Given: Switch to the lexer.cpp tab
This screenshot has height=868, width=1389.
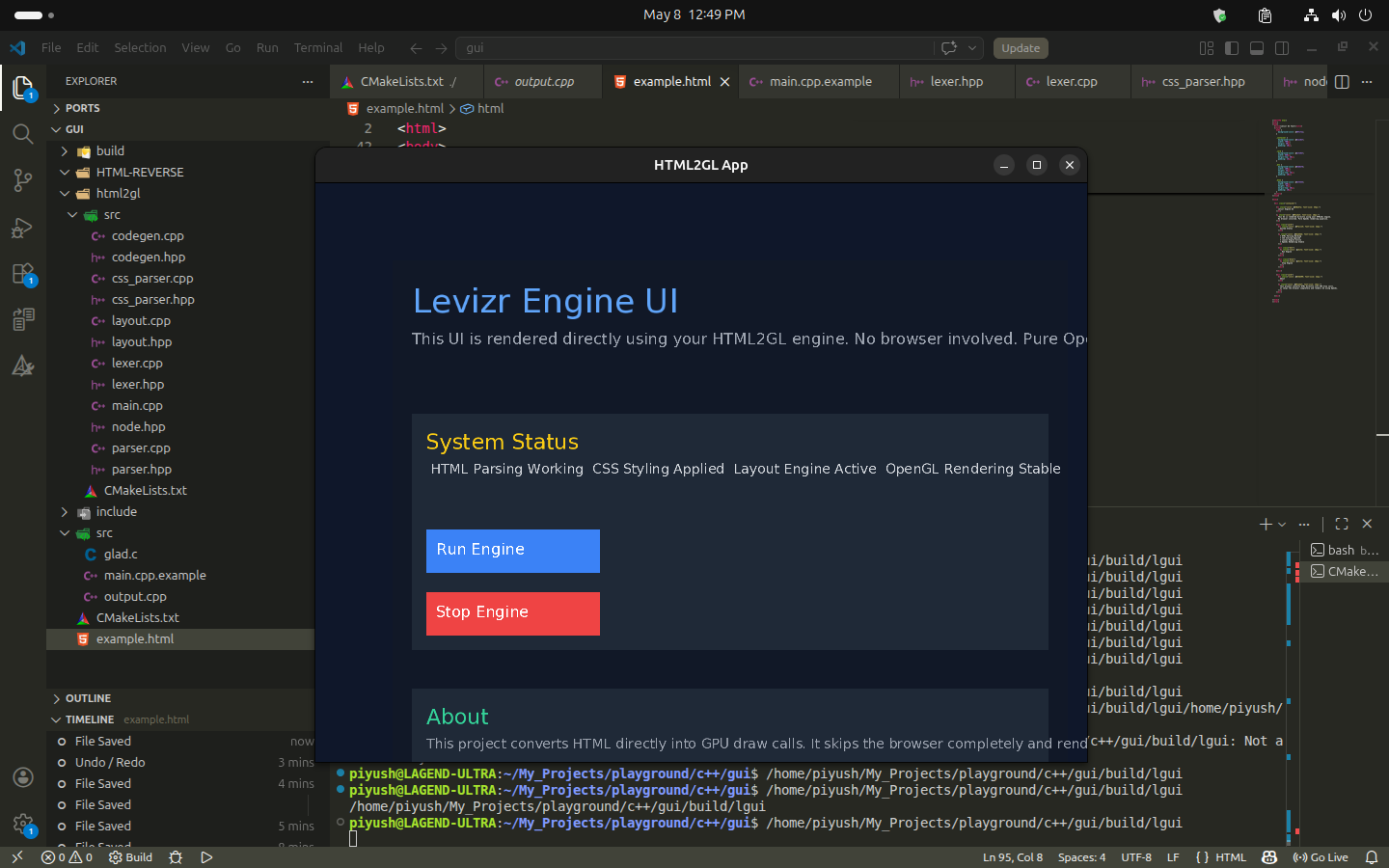Looking at the screenshot, I should 1072,82.
